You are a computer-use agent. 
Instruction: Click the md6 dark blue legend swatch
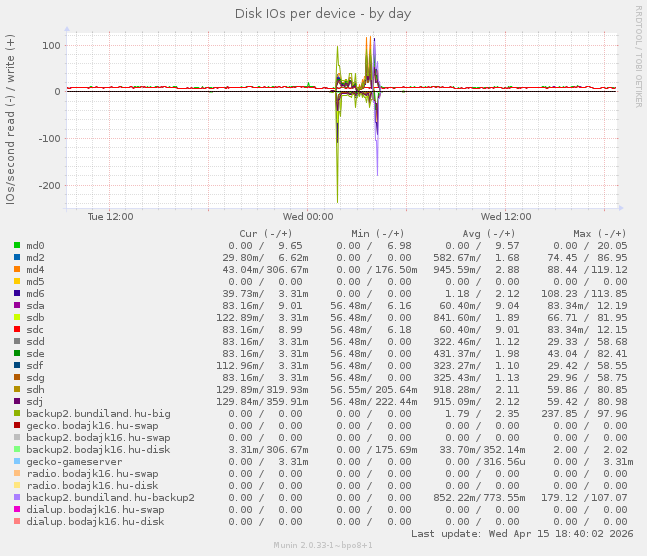[x=17, y=293]
